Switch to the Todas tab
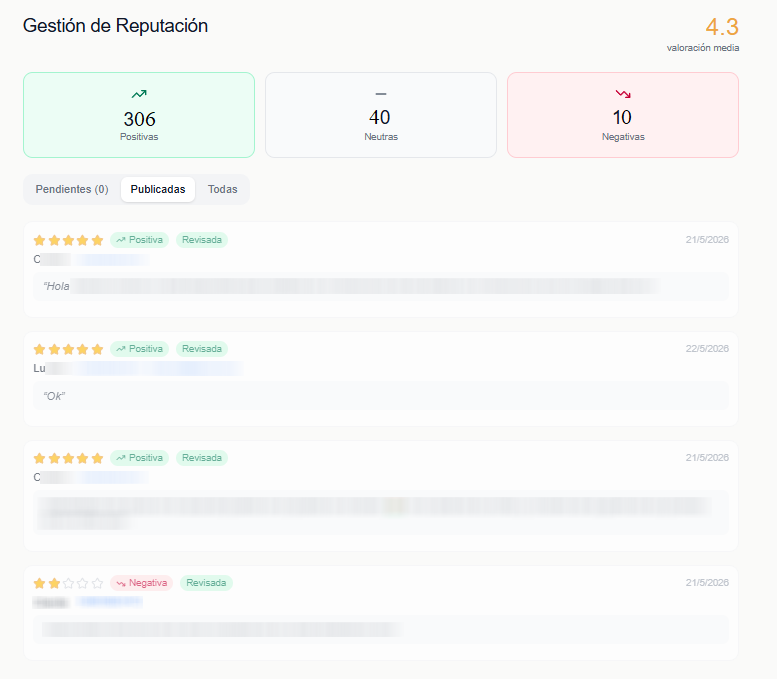 click(x=222, y=189)
